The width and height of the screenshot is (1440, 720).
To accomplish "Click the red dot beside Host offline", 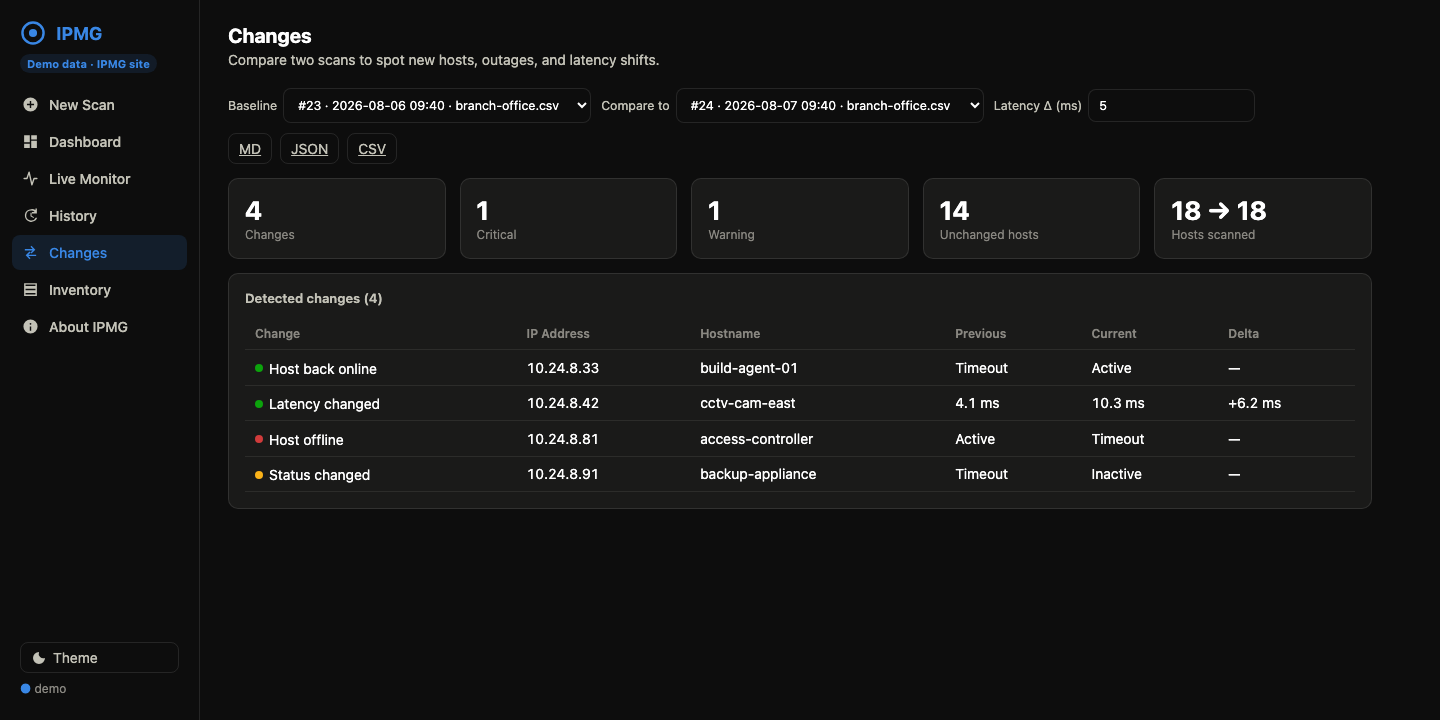I will [259, 439].
